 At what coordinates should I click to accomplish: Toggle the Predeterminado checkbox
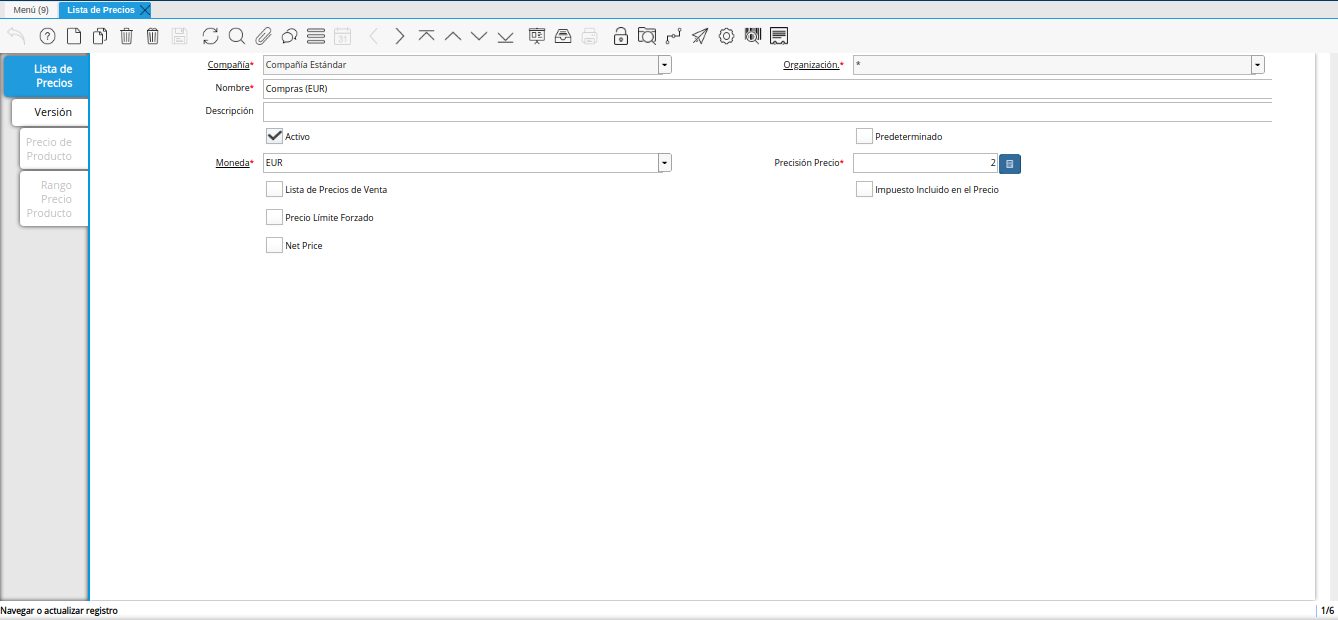864,136
